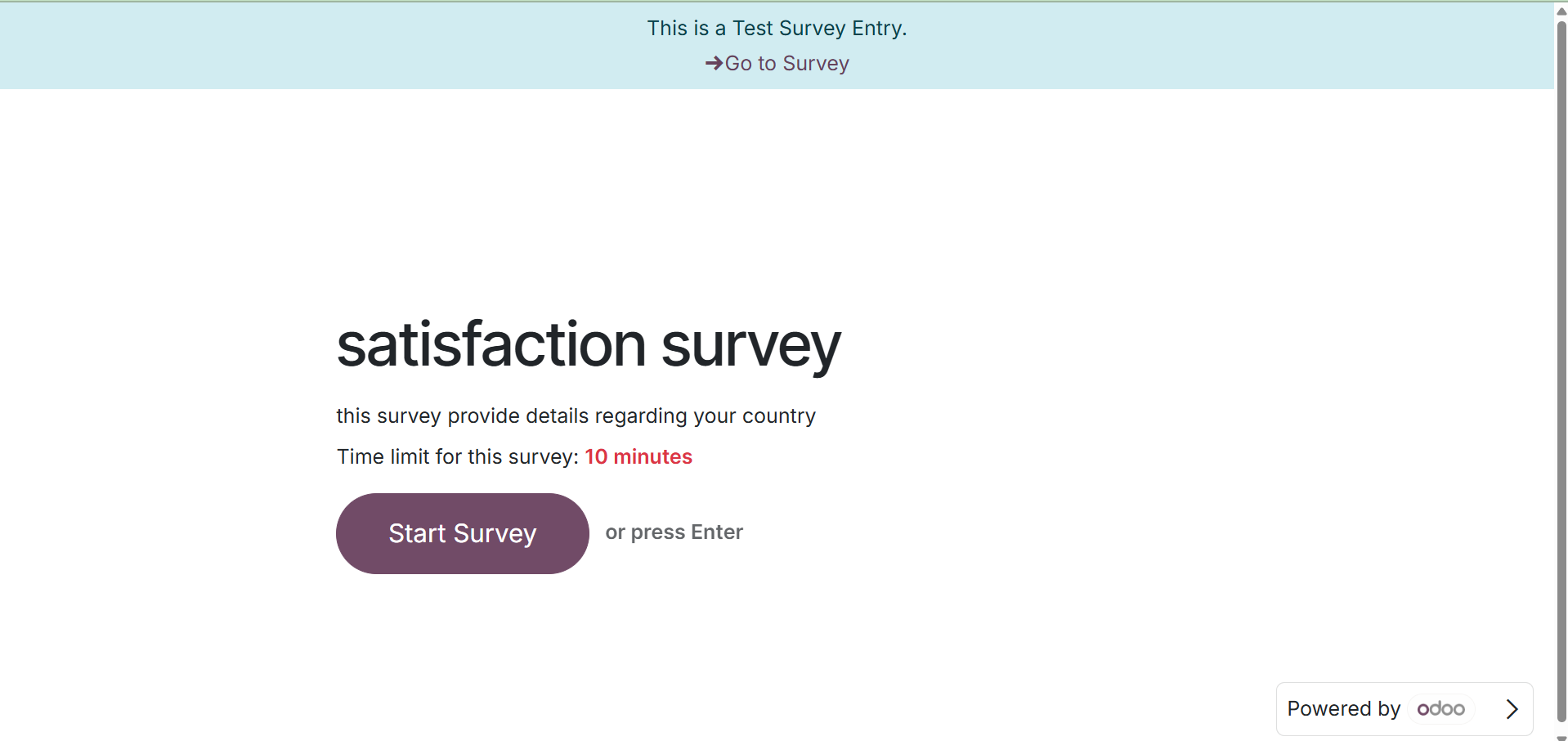The width and height of the screenshot is (1568, 741).
Task: Click the scrollbar down arrow
Action: [1561, 736]
